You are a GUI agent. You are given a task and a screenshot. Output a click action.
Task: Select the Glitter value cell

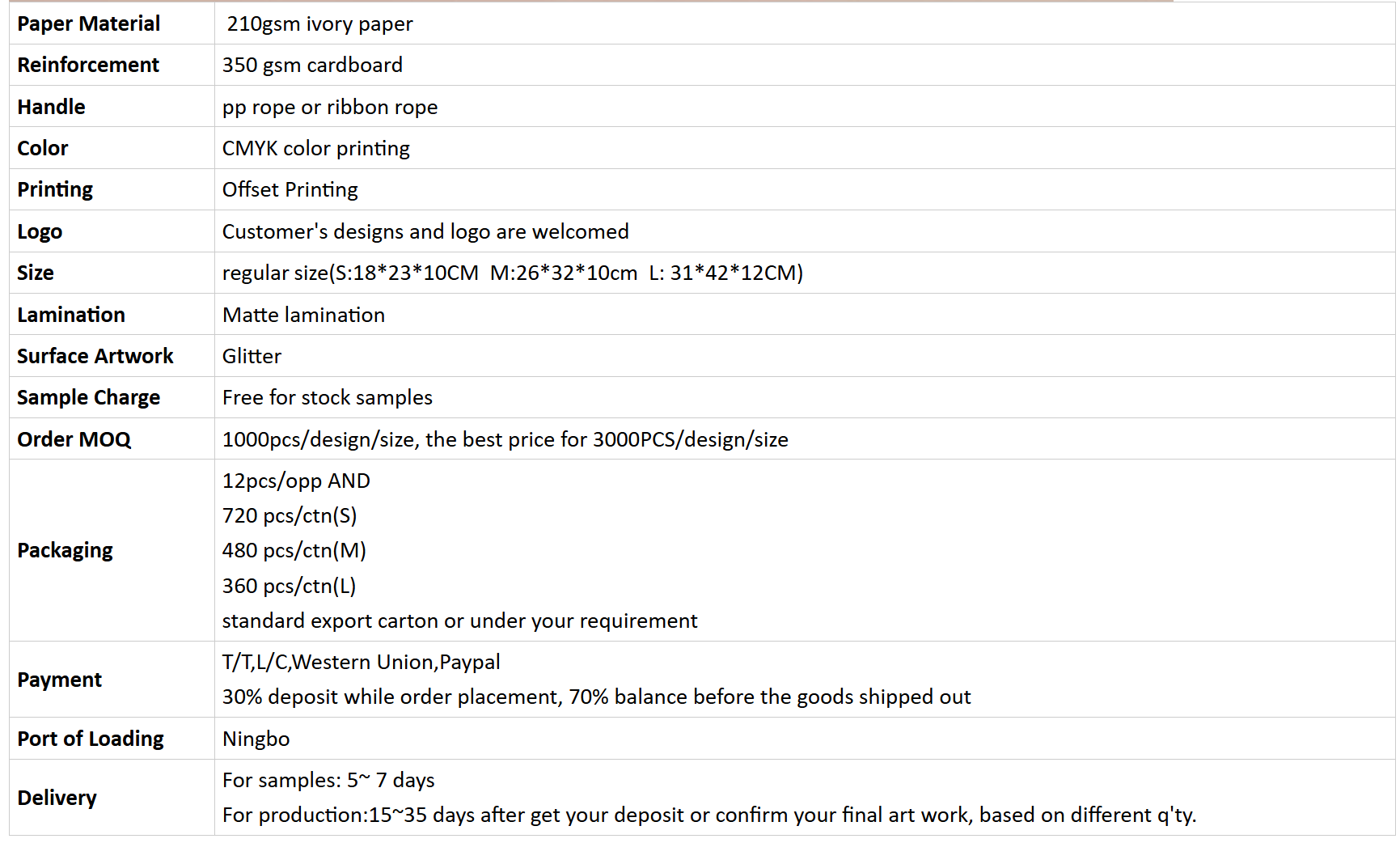805,356
